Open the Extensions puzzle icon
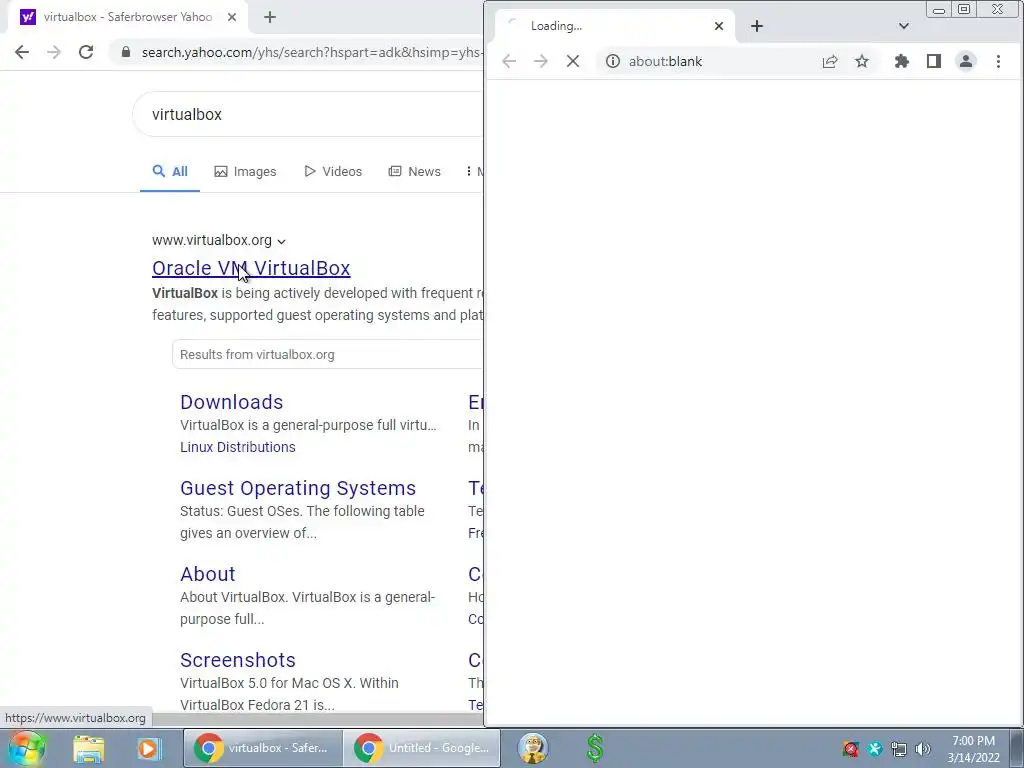Screen dimensions: 1024x768 (x=902, y=61)
